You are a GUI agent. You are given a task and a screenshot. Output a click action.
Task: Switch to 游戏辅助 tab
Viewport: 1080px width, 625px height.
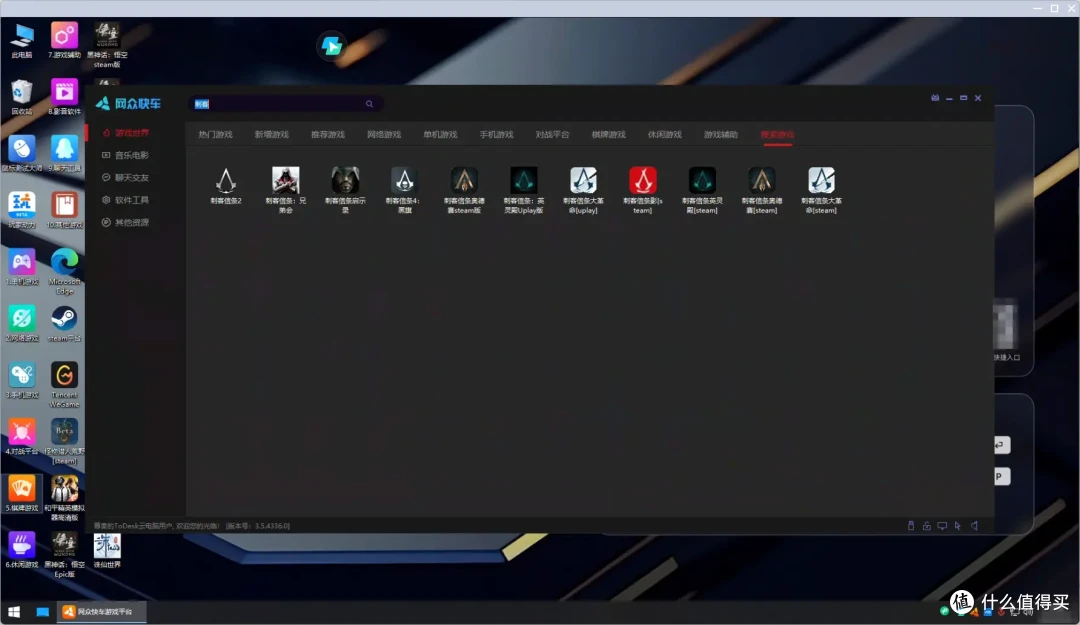(721, 134)
